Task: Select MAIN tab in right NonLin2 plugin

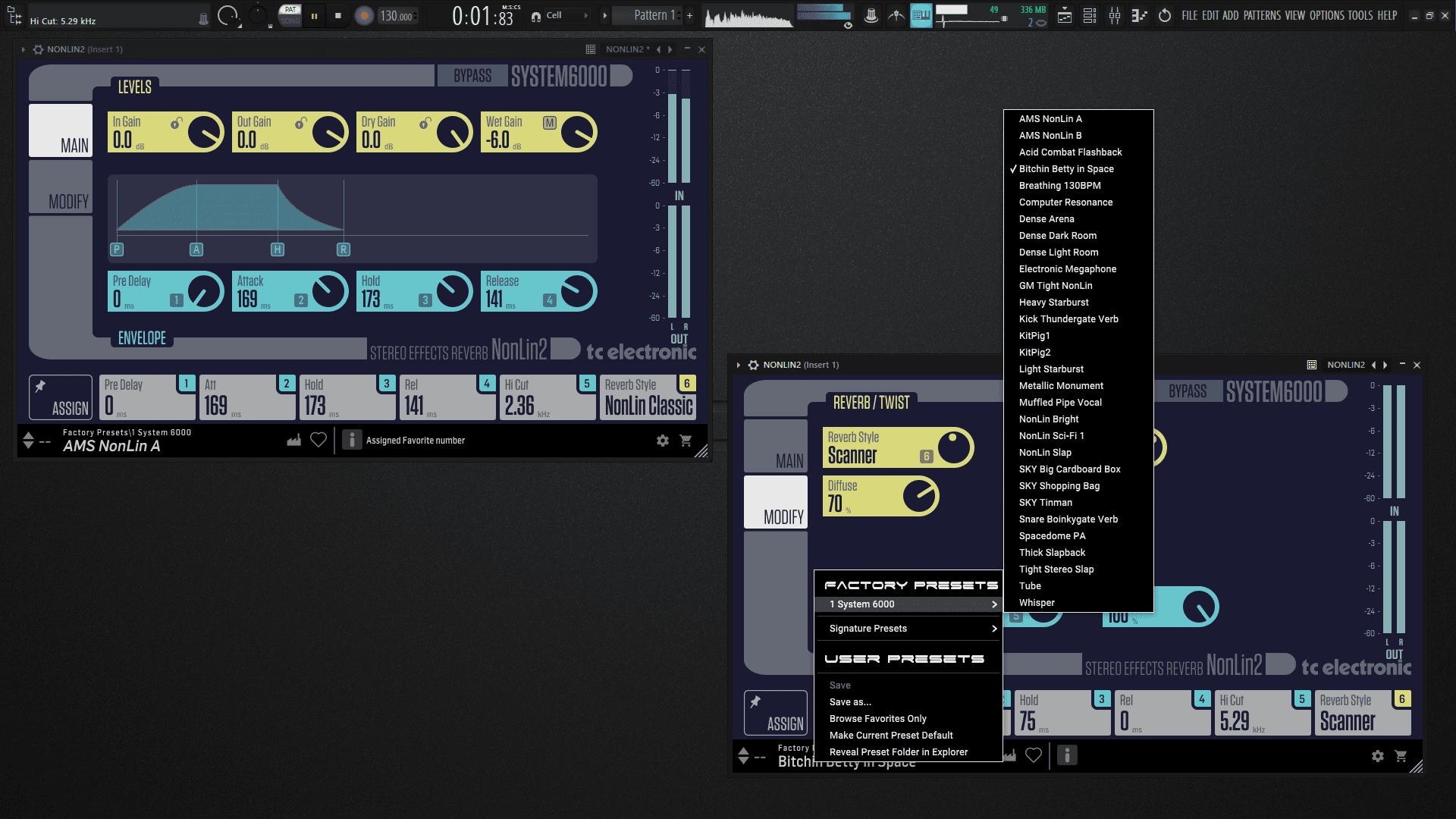Action: pos(776,446)
